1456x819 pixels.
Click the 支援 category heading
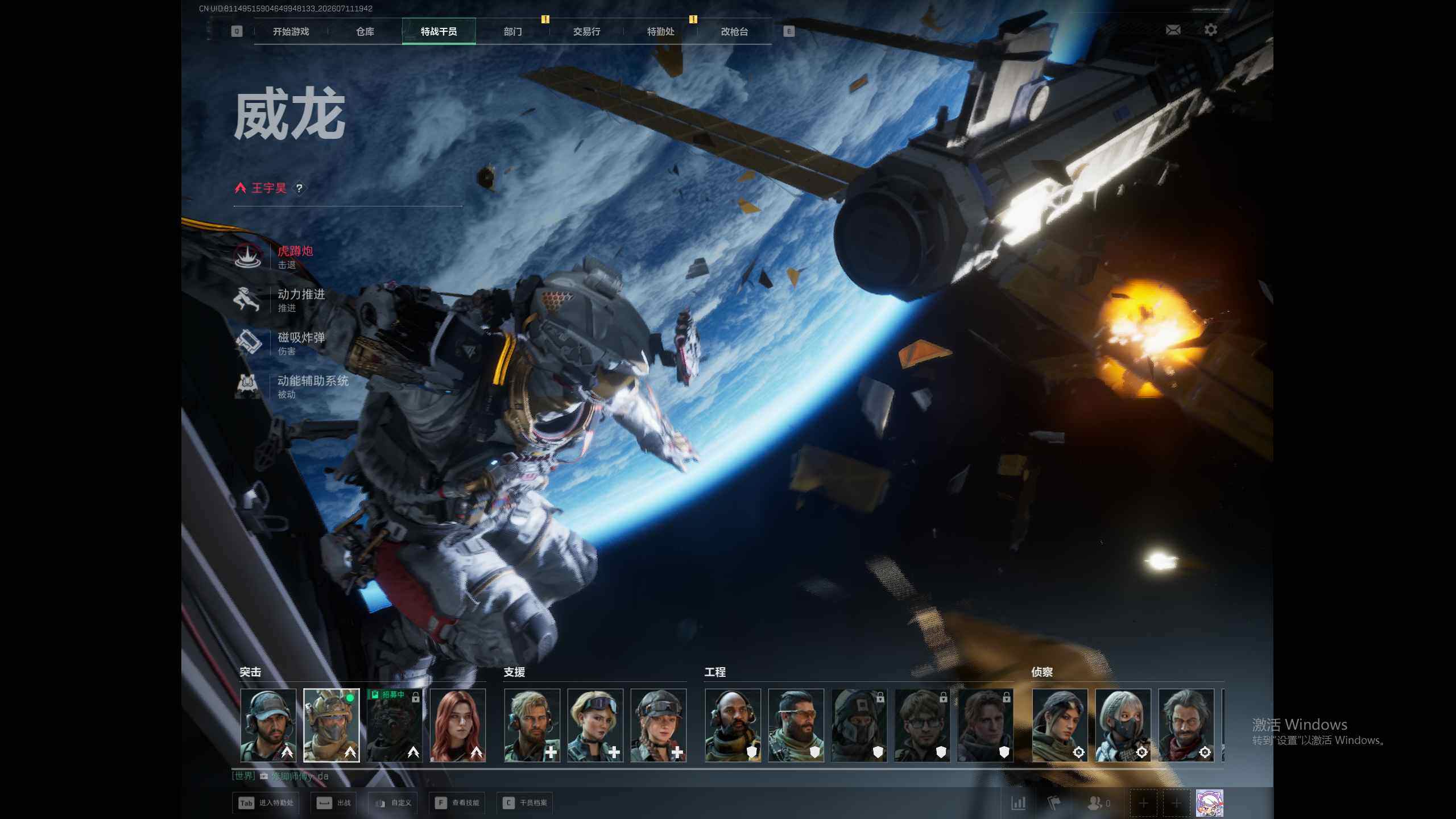pos(514,672)
